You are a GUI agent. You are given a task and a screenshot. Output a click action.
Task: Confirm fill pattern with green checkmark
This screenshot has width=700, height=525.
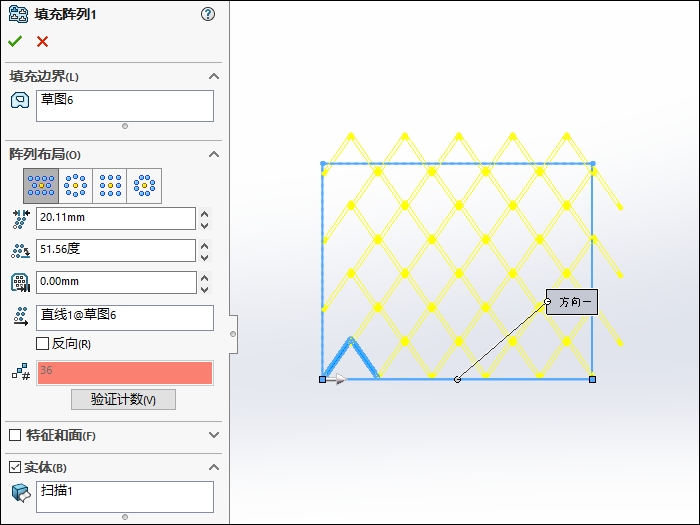tap(15, 42)
